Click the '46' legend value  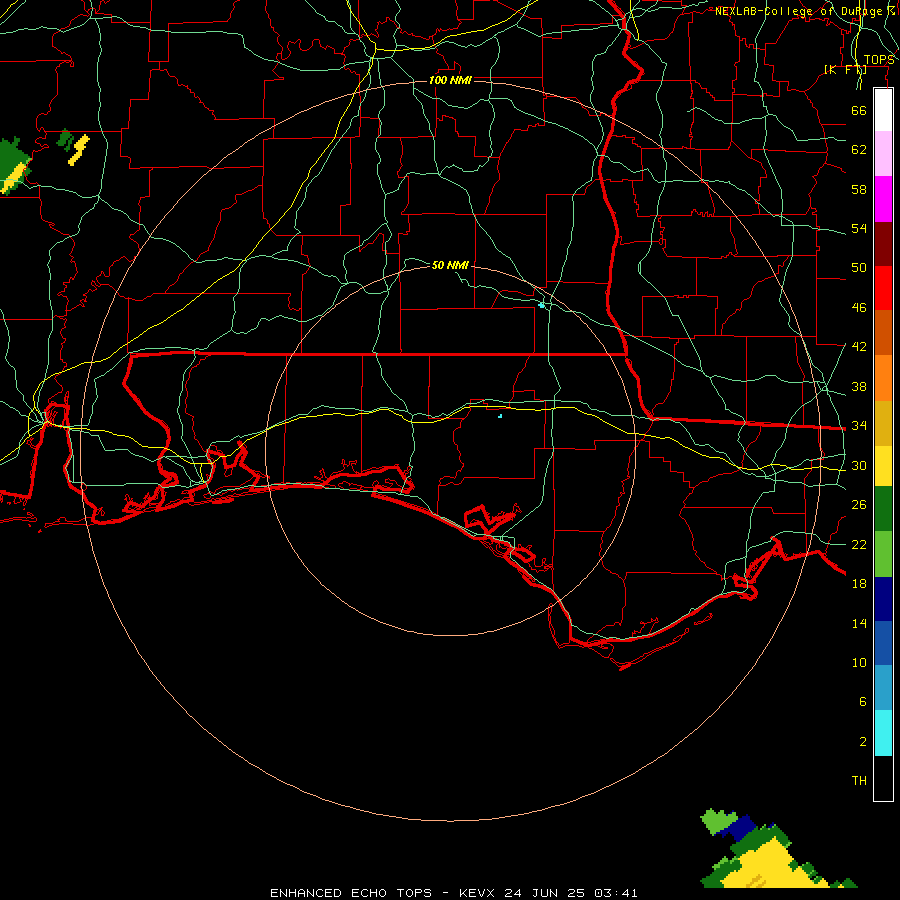pyautogui.click(x=859, y=308)
